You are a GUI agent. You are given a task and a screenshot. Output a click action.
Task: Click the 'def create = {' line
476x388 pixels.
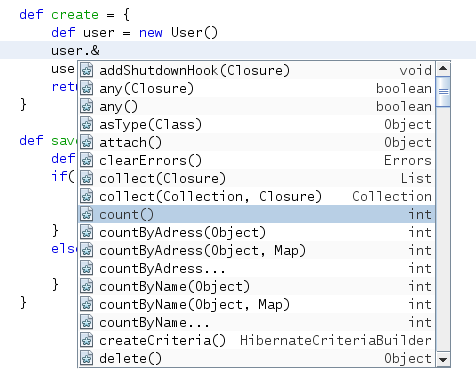[74, 15]
